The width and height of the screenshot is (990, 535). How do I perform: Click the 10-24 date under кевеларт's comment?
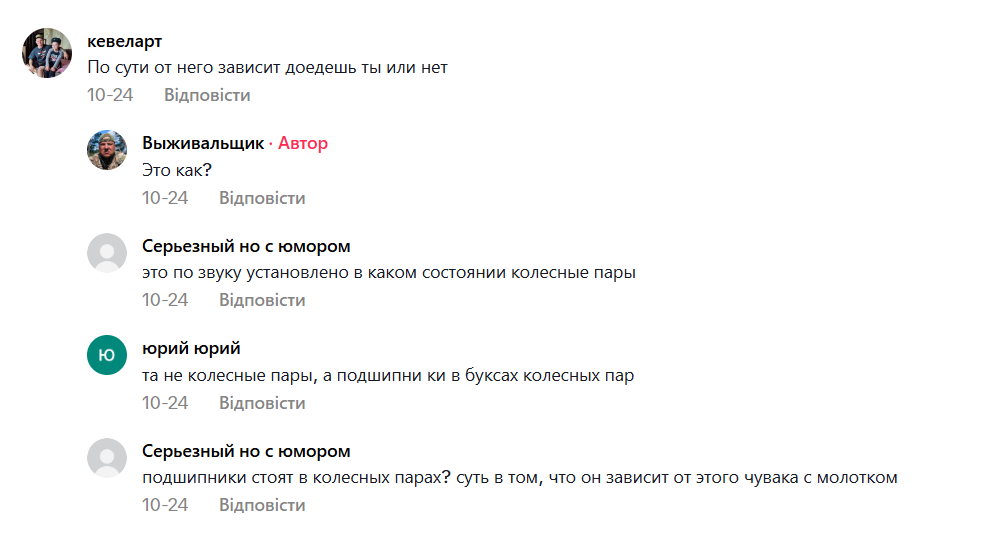tap(110, 95)
